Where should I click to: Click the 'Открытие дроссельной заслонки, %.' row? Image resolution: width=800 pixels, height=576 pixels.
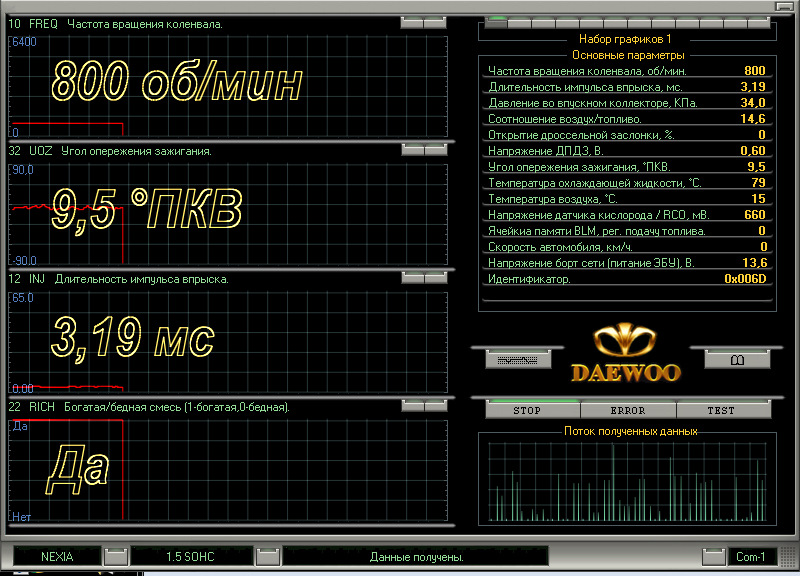pyautogui.click(x=627, y=135)
